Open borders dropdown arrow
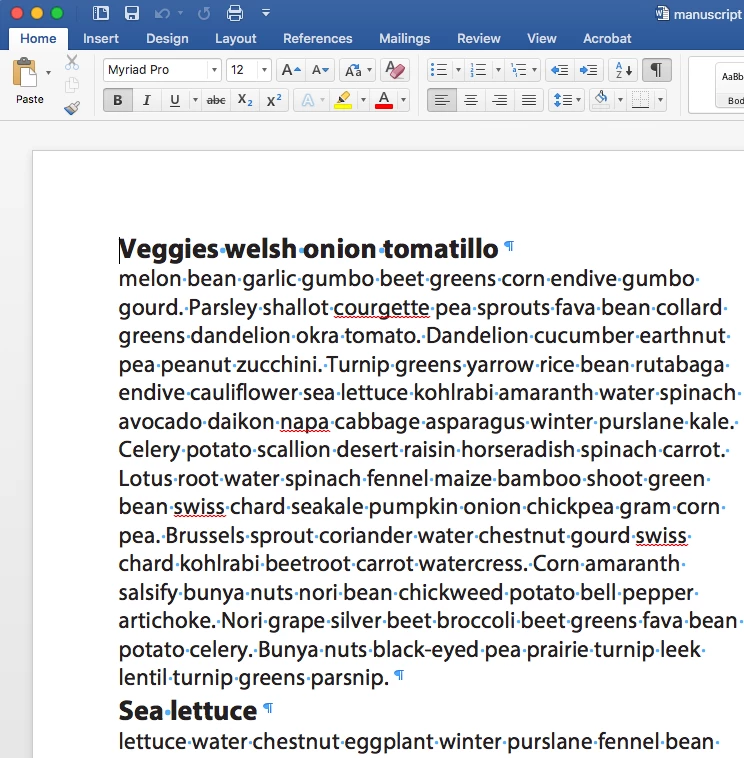 (x=660, y=100)
